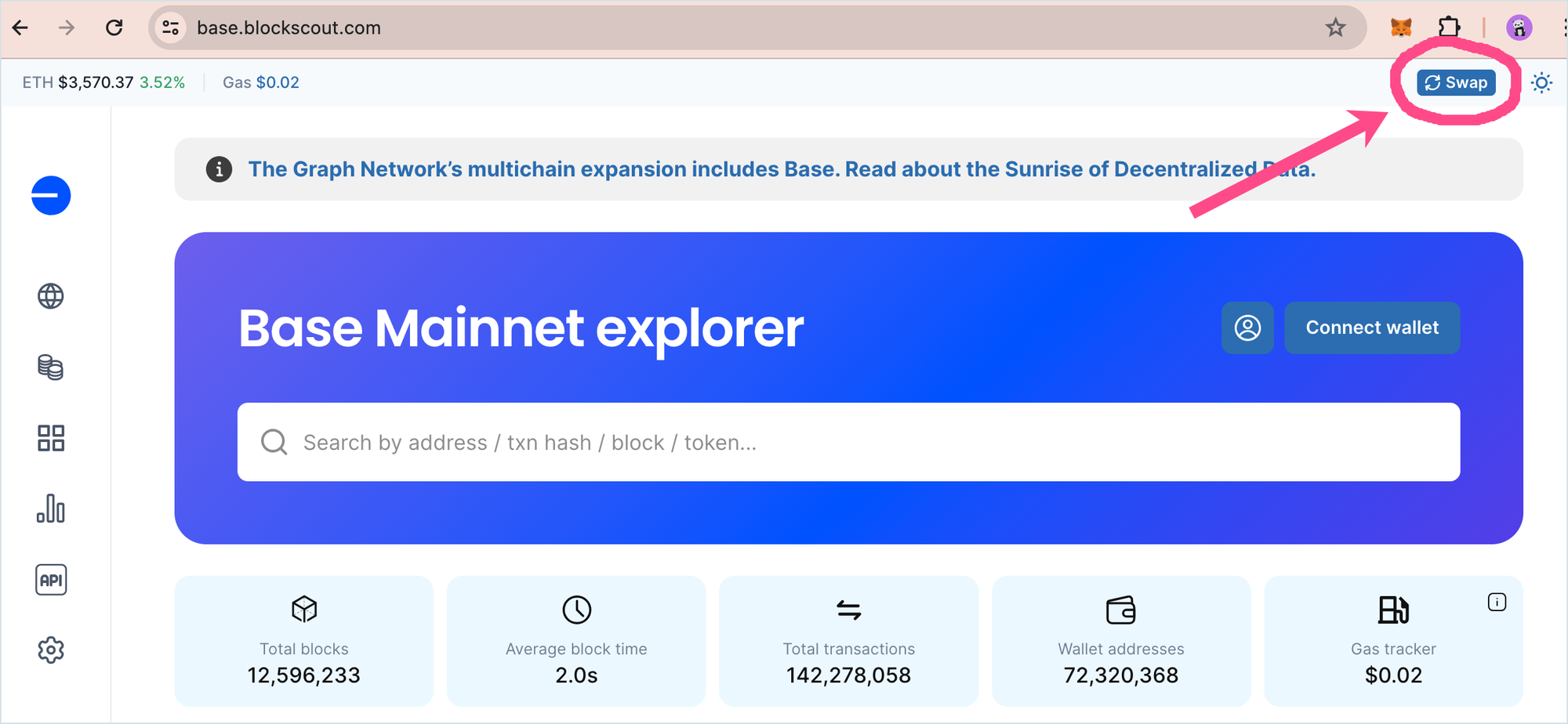Click the profile account icon button

point(1247,328)
